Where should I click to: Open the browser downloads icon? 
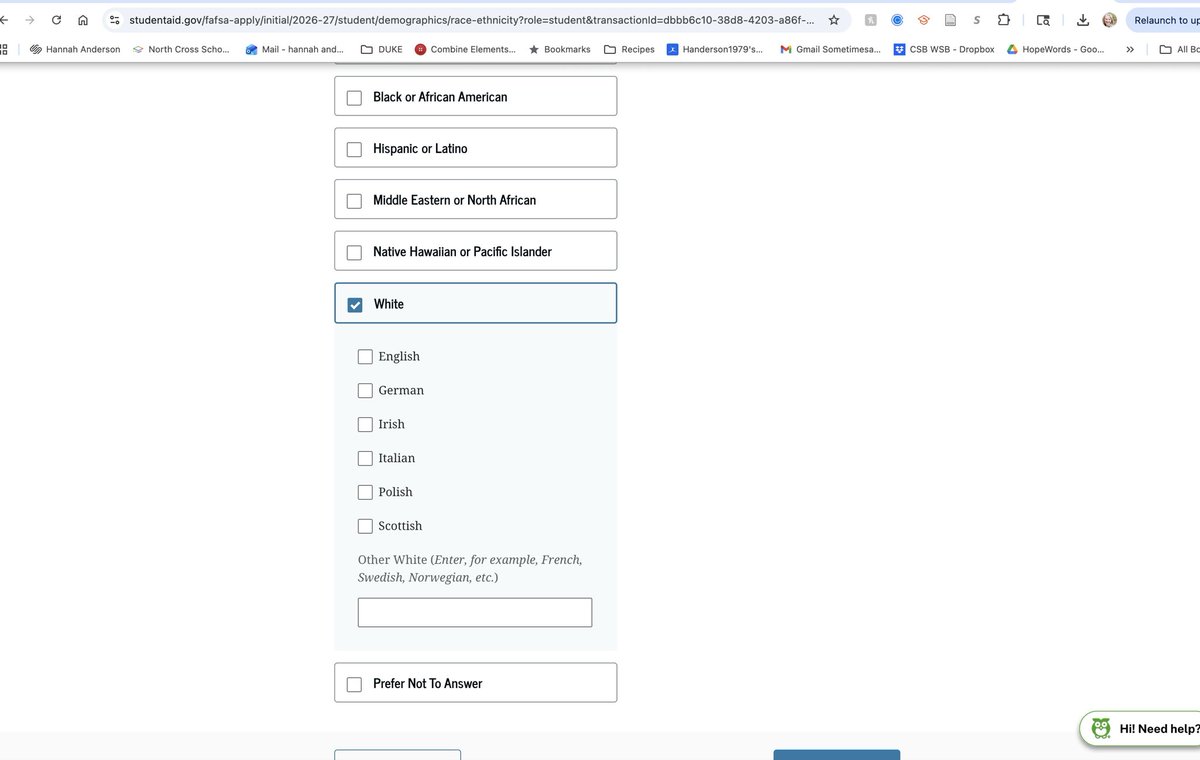tap(1083, 20)
